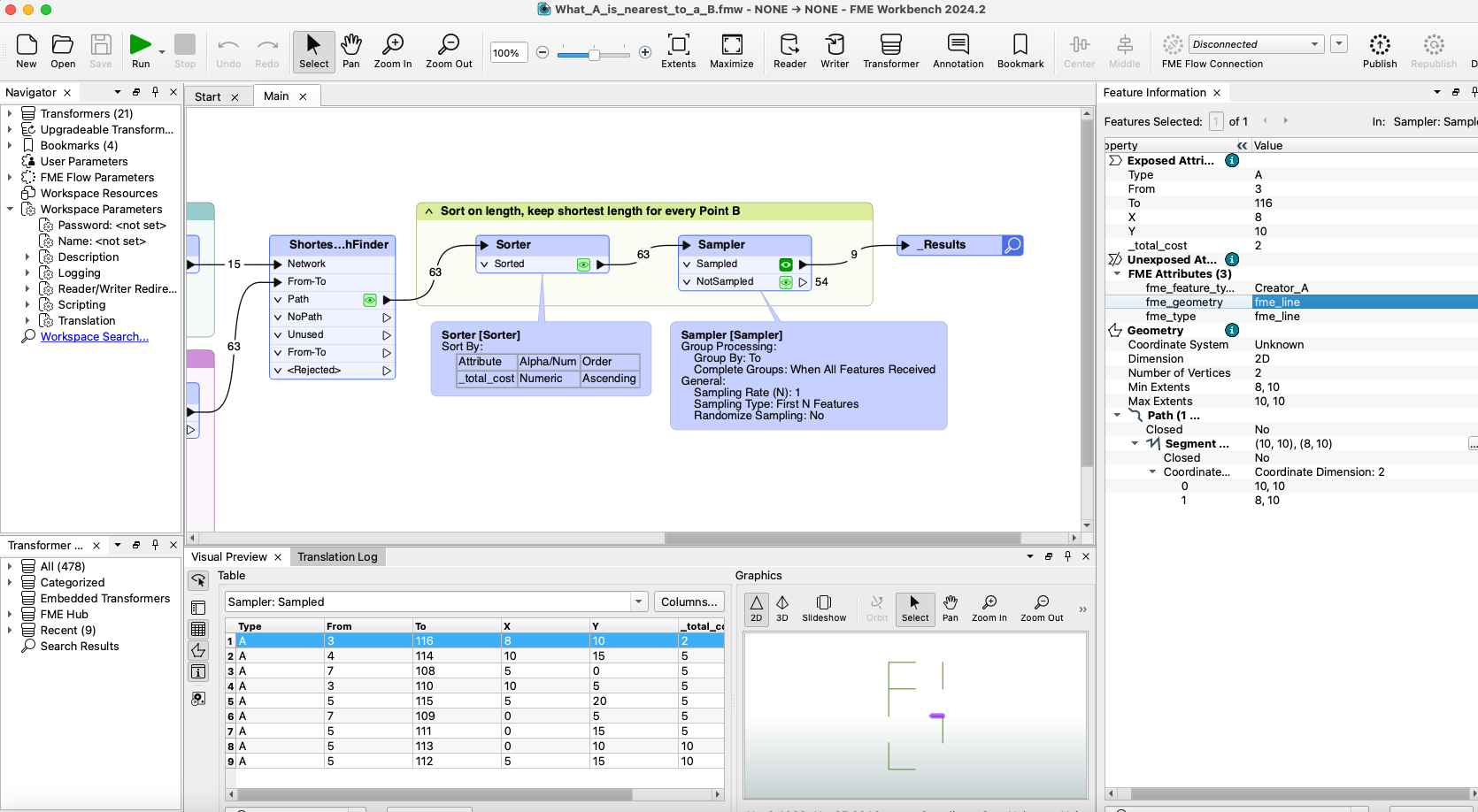Click Search Results in Transformer gallery

coord(80,646)
